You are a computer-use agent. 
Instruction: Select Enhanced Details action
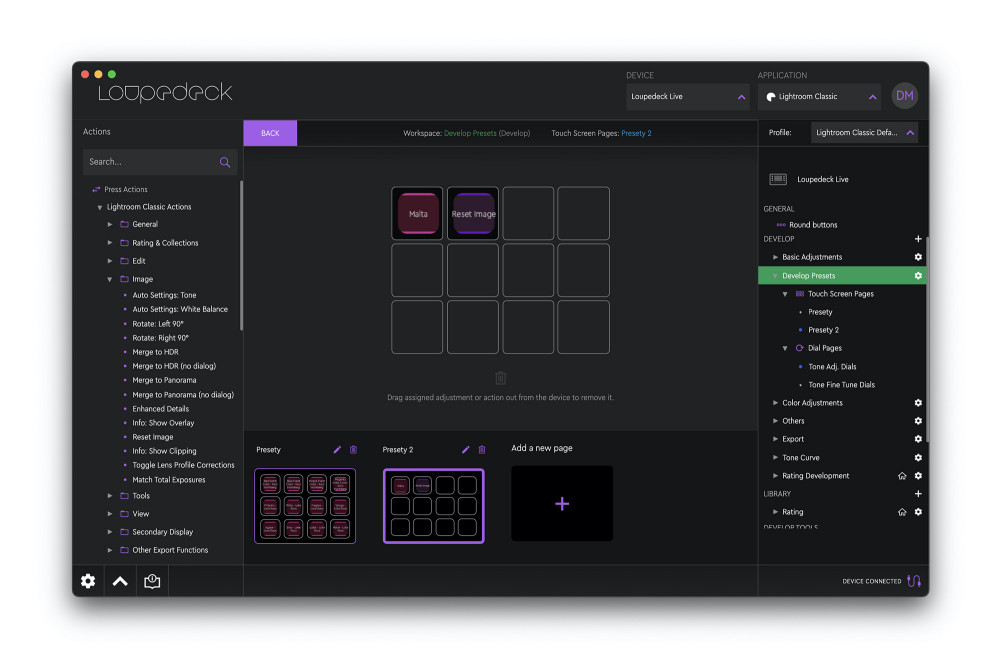(x=161, y=409)
